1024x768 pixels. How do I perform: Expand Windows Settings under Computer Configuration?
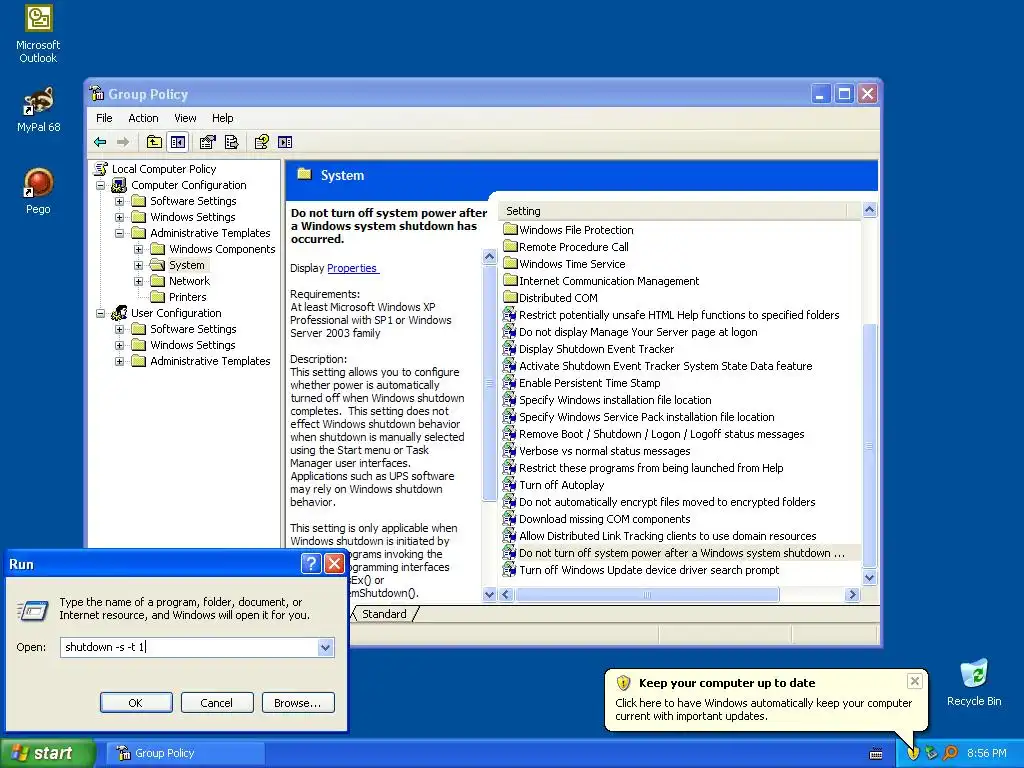[x=120, y=217]
